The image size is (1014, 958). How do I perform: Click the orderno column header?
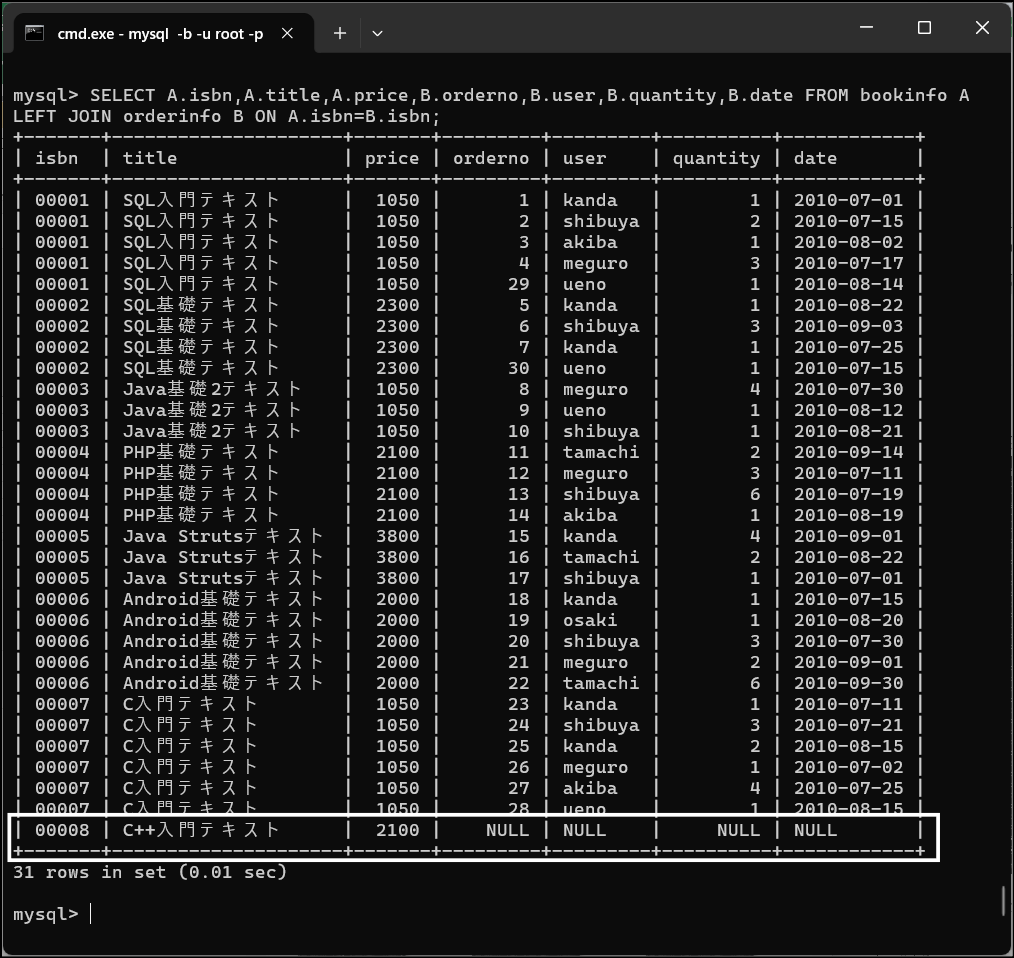click(x=491, y=158)
